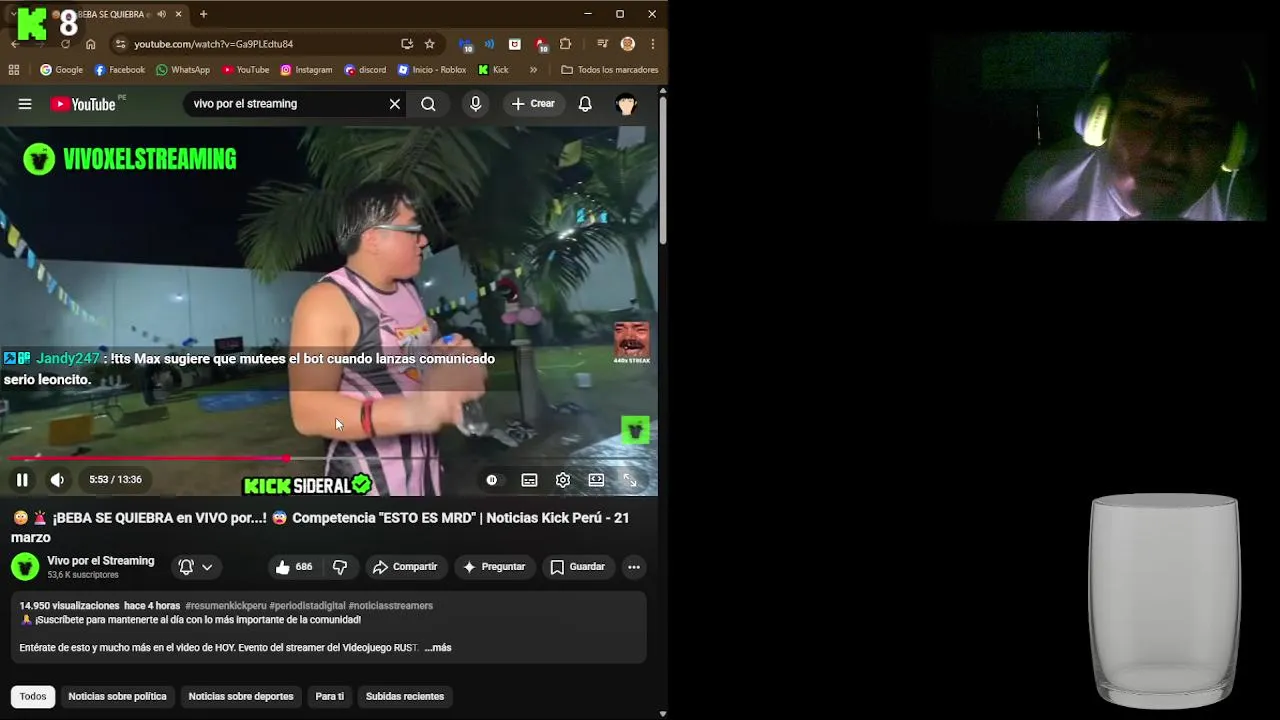Dislike the video
The width and height of the screenshot is (1280, 720).
point(340,567)
